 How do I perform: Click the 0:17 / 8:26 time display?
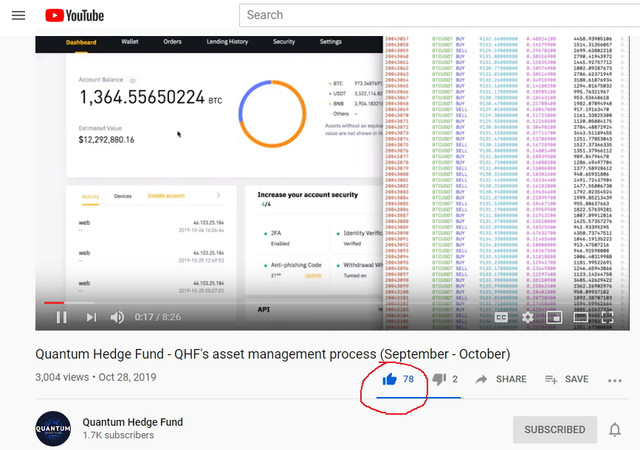point(158,317)
